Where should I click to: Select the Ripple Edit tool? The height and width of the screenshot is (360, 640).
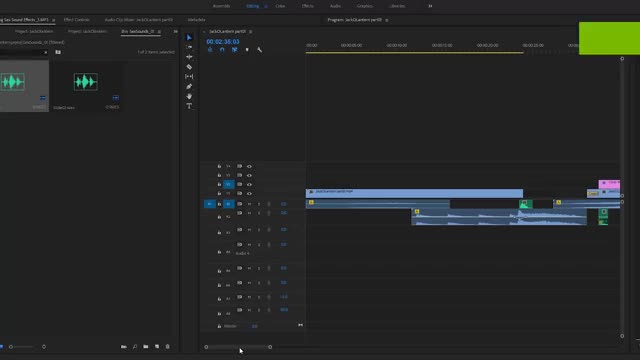pyautogui.click(x=189, y=57)
